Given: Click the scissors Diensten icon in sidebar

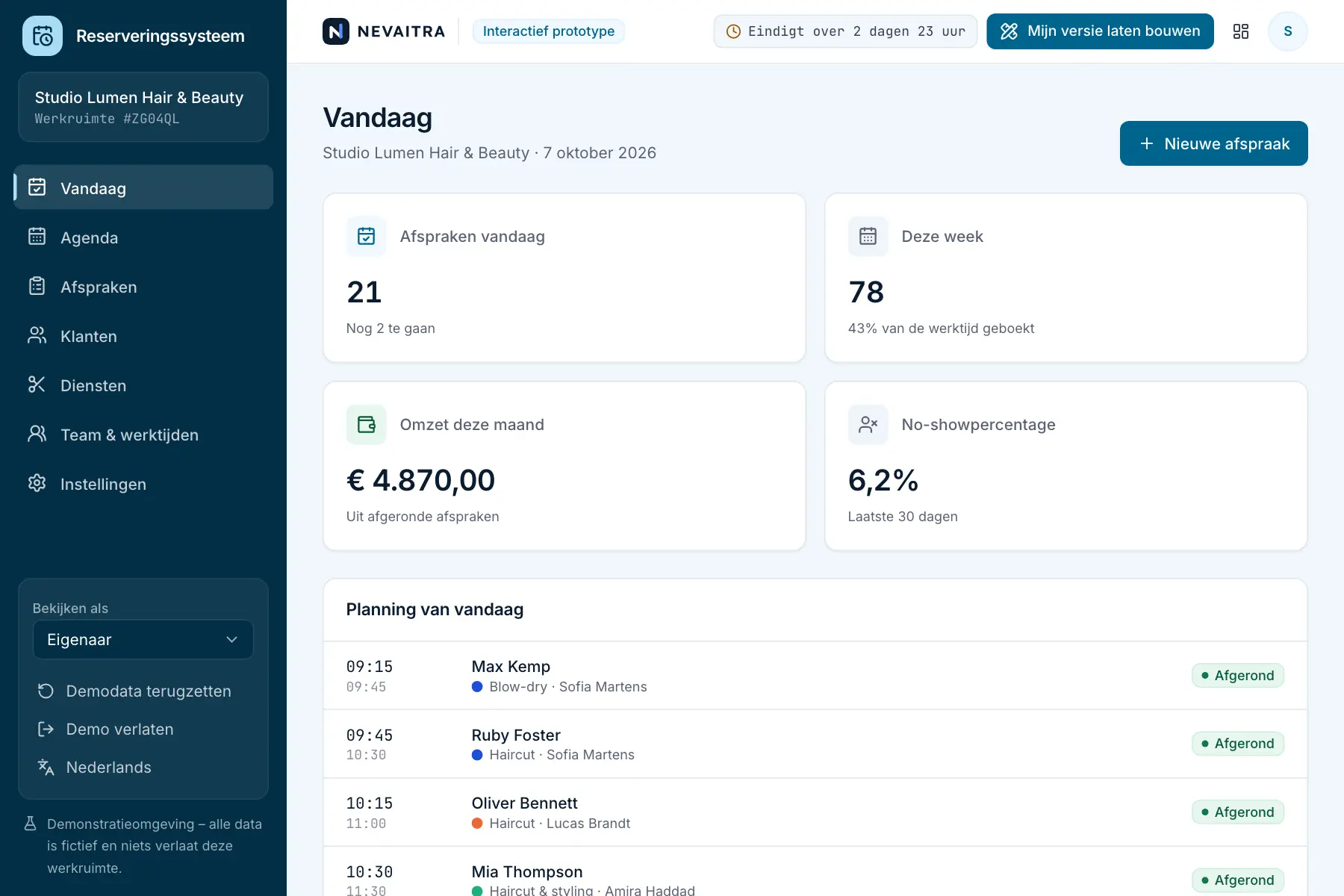Looking at the screenshot, I should click(x=37, y=385).
